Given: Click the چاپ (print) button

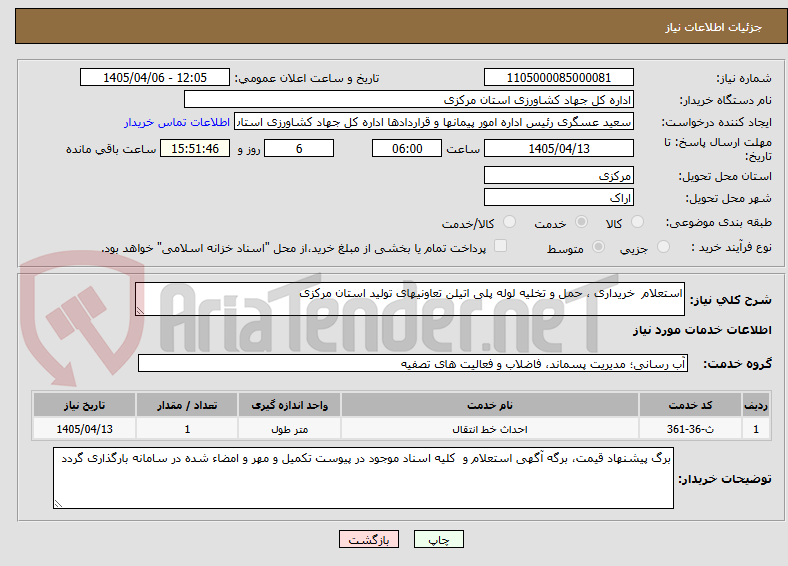Looking at the screenshot, I should 438,539.
